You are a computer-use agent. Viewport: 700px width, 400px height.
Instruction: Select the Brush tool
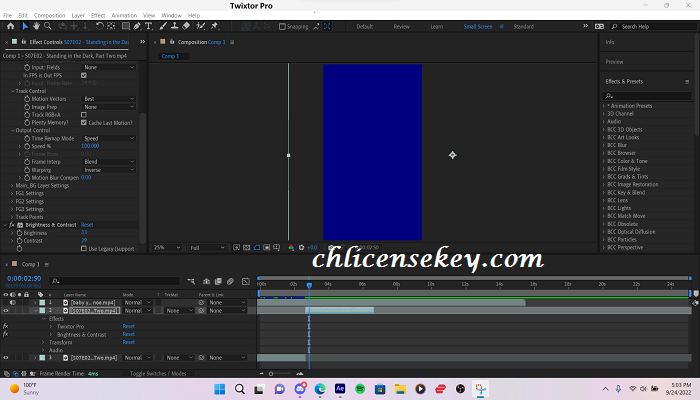click(x=163, y=26)
